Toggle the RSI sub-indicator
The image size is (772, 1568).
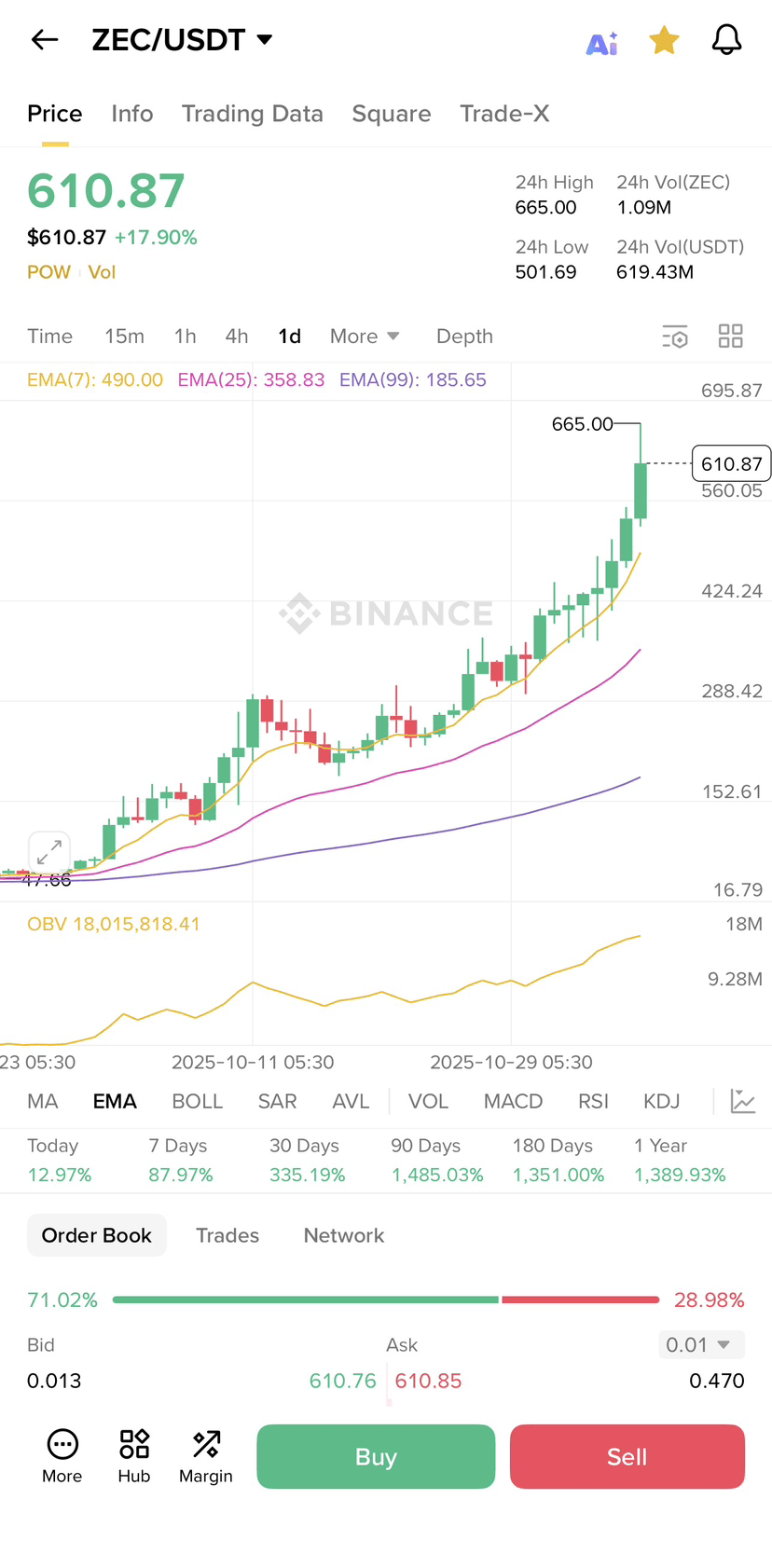point(593,1101)
